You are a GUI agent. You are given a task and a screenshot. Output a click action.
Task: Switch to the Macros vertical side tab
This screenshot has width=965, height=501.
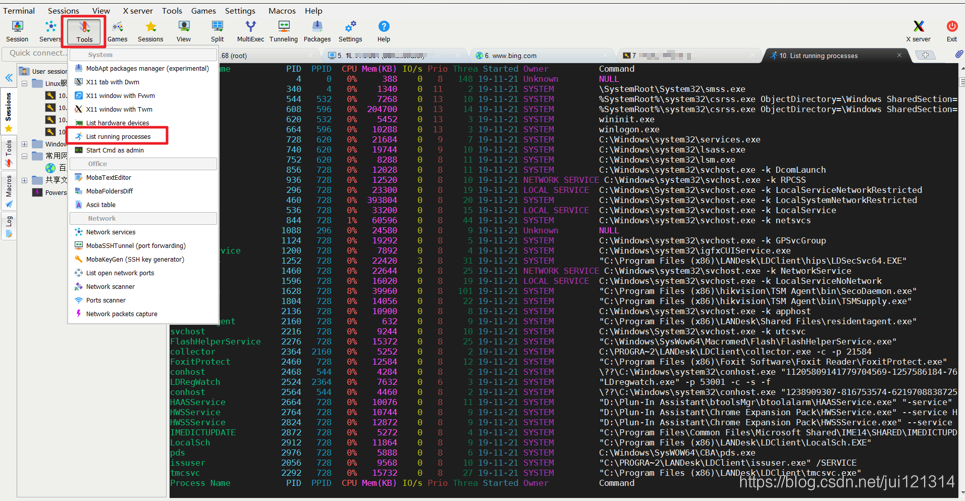pos(9,190)
